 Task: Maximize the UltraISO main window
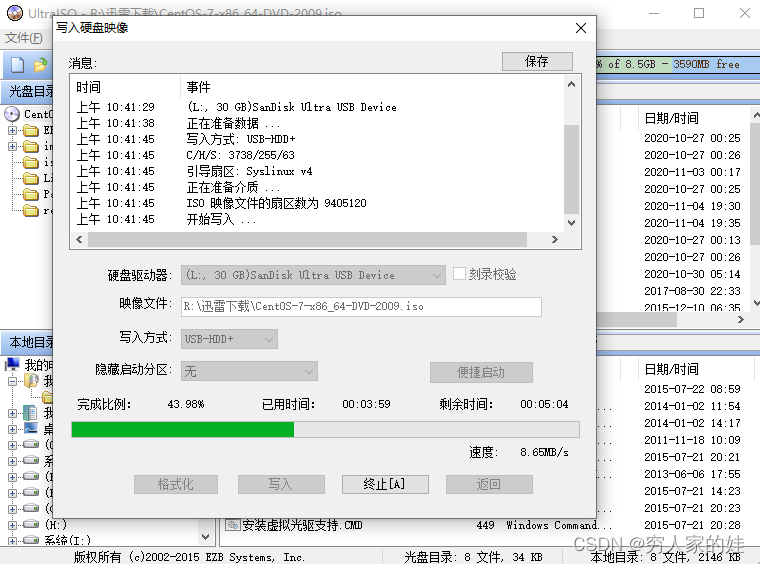click(x=699, y=13)
